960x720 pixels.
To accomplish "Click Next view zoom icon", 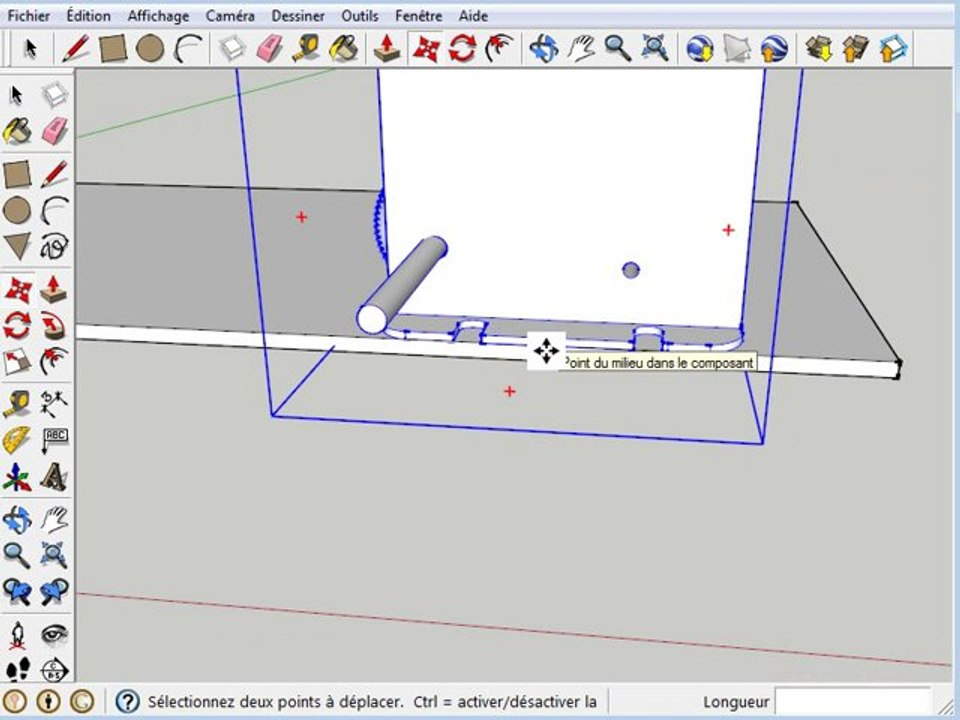I will (54, 592).
